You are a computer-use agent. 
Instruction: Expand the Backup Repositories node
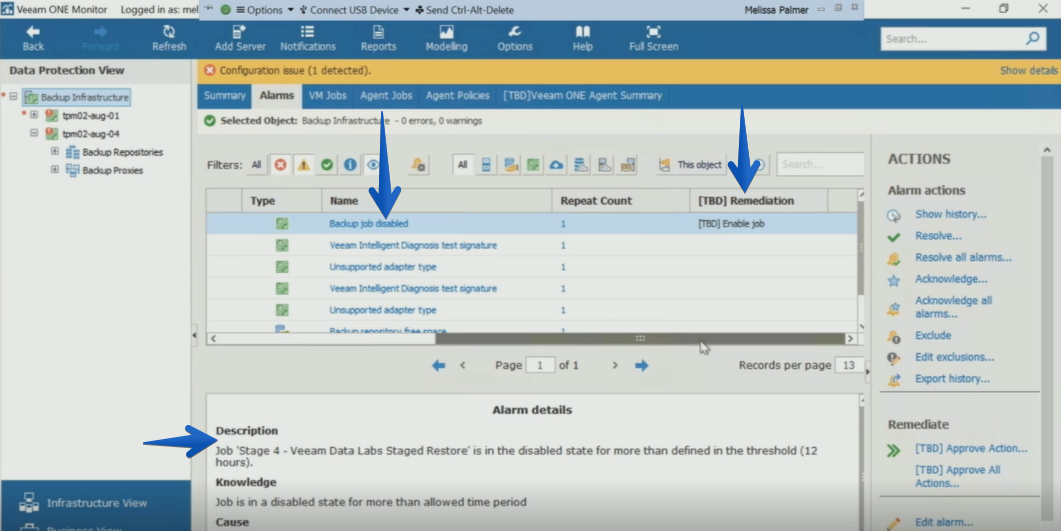coord(55,152)
